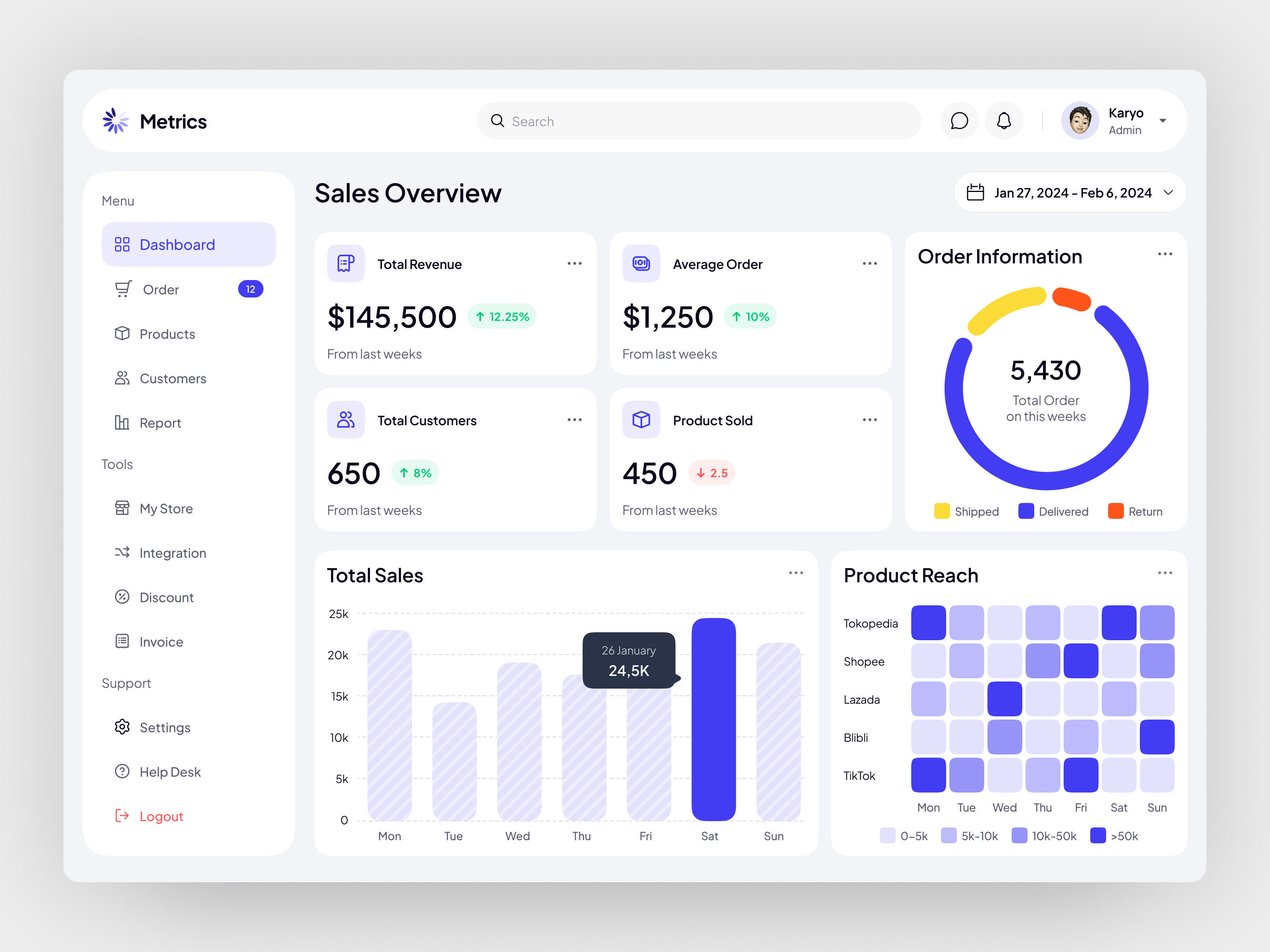Click the Report chart icon
Viewport: 1270px width, 952px height.
[122, 422]
